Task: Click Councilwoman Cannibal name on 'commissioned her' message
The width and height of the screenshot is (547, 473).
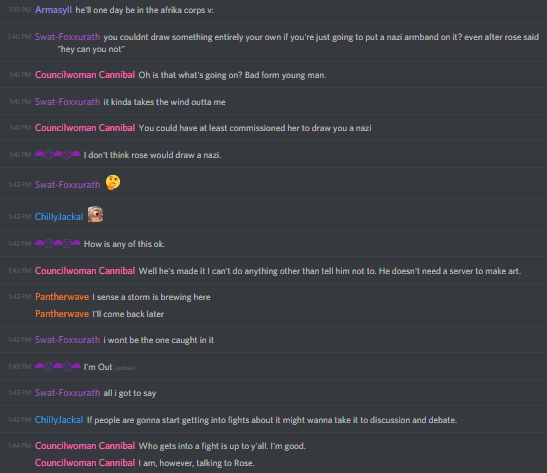Action: pyautogui.click(x=85, y=128)
